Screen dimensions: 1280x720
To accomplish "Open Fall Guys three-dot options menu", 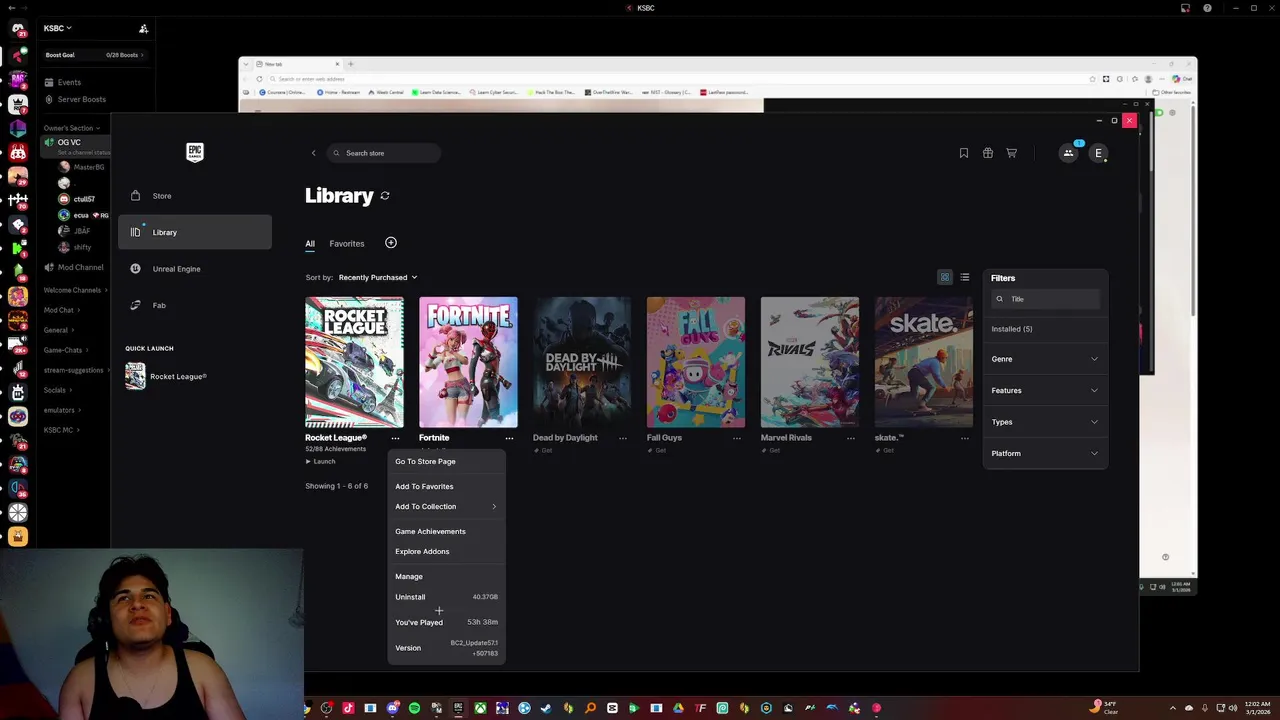I will (737, 438).
